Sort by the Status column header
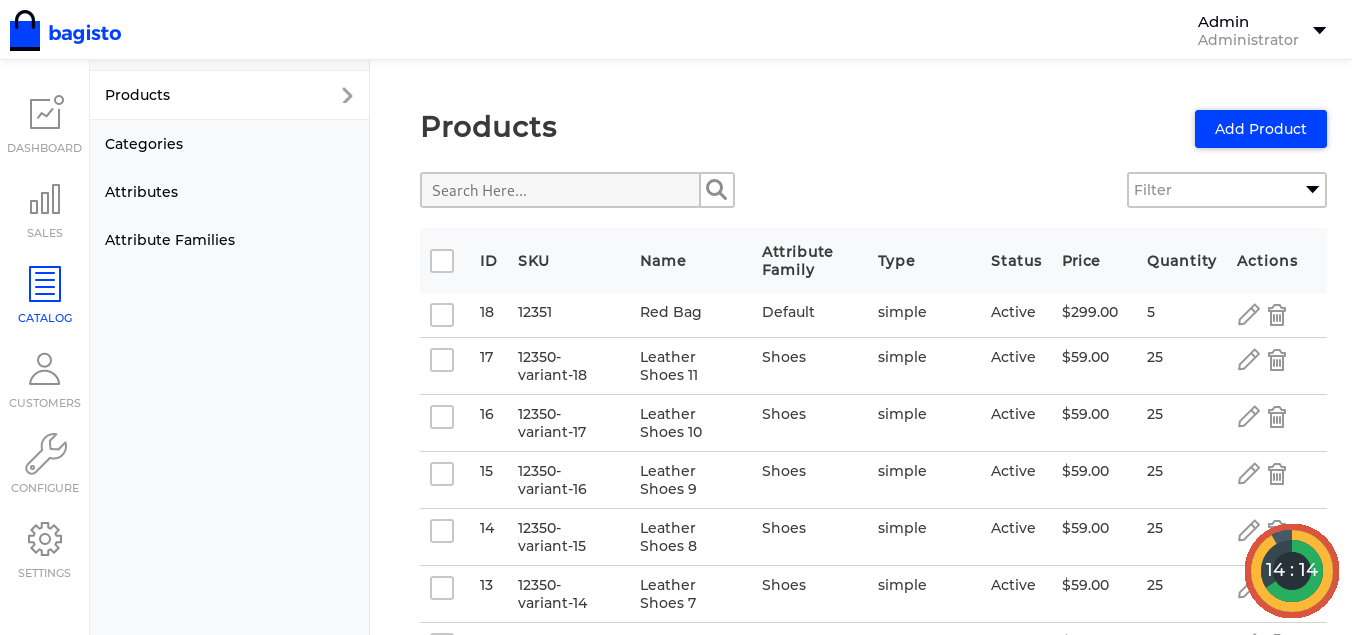This screenshot has width=1352, height=635. [1016, 261]
